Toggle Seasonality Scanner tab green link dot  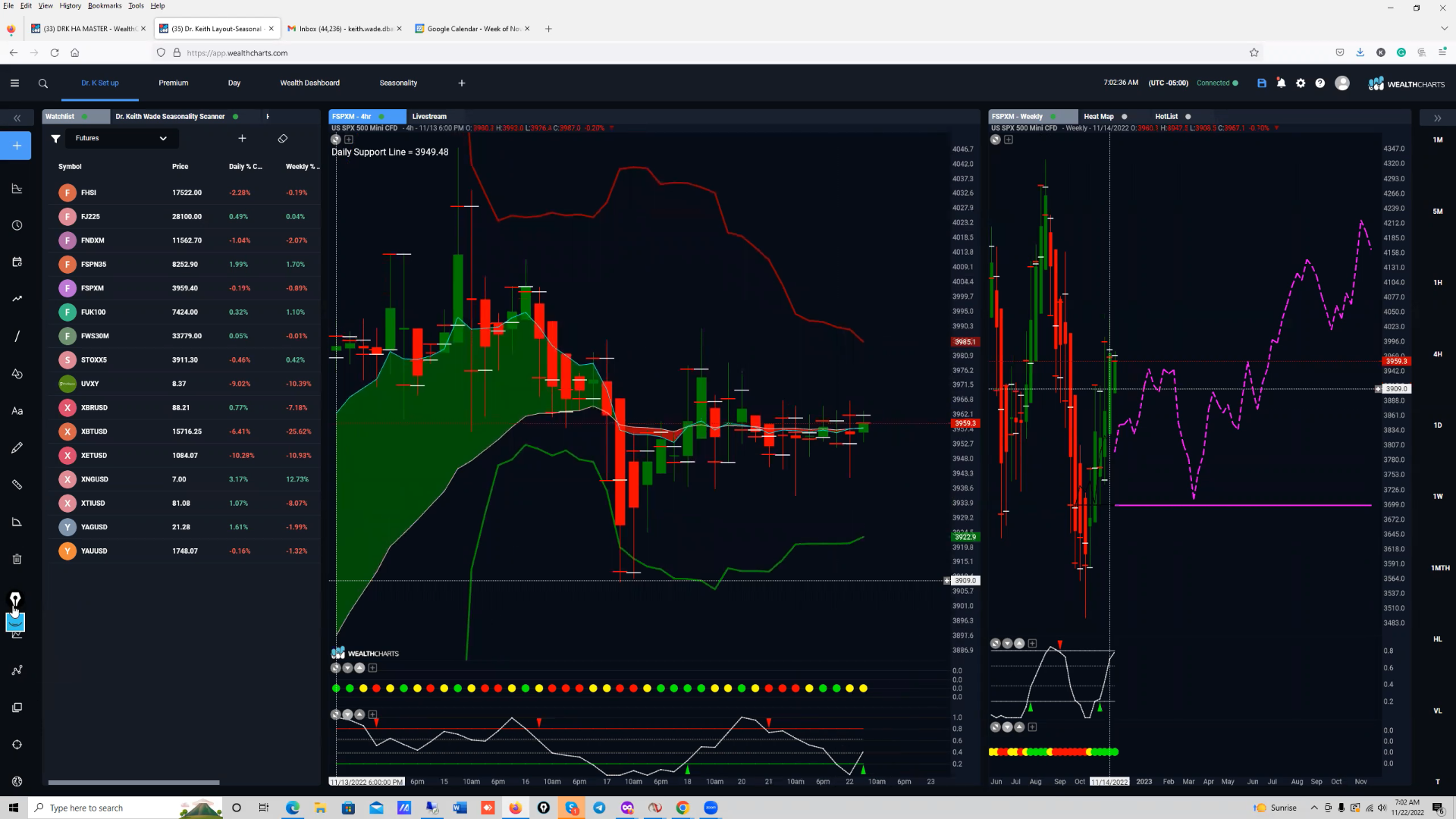click(236, 117)
